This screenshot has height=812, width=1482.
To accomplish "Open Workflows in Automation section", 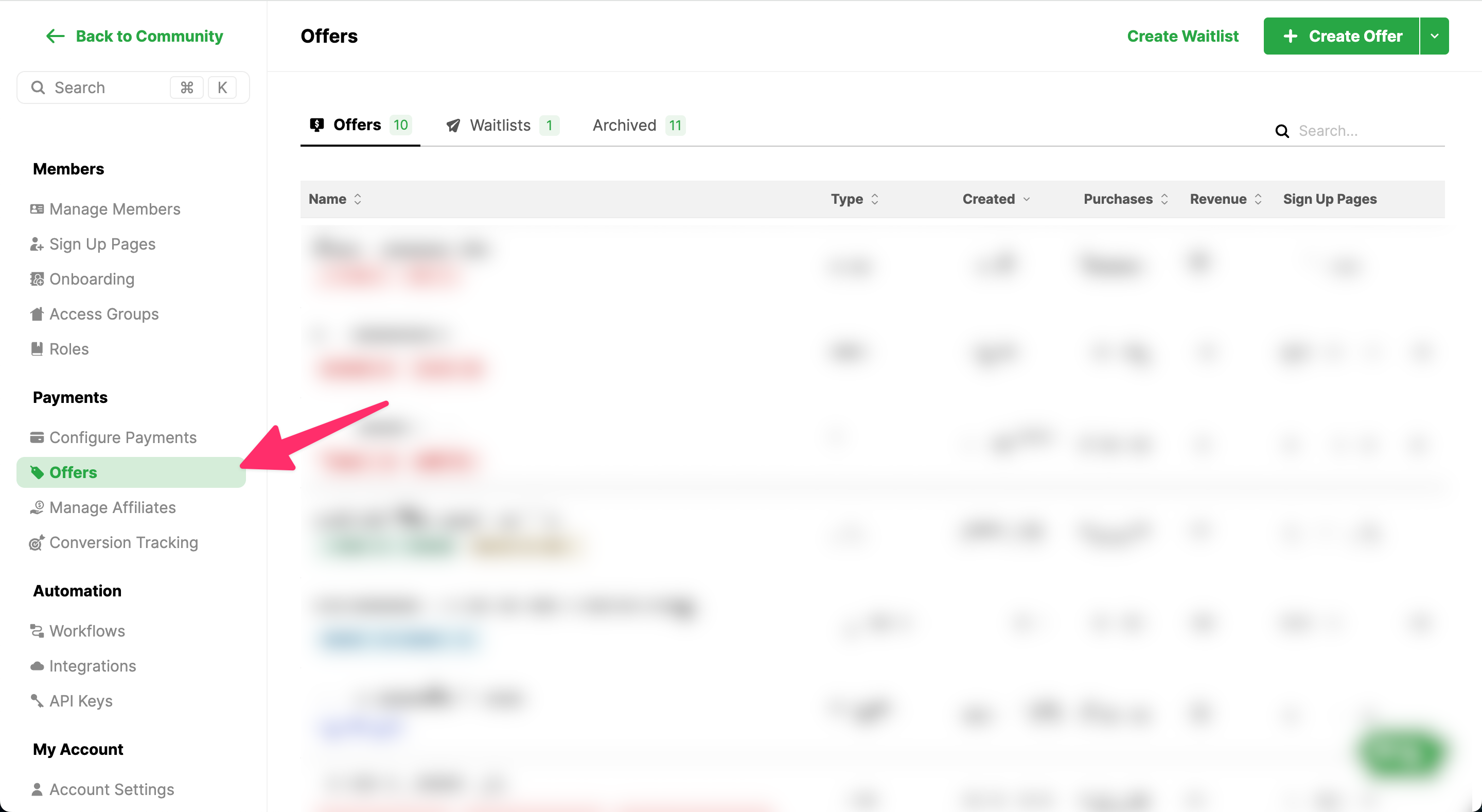I will (87, 631).
